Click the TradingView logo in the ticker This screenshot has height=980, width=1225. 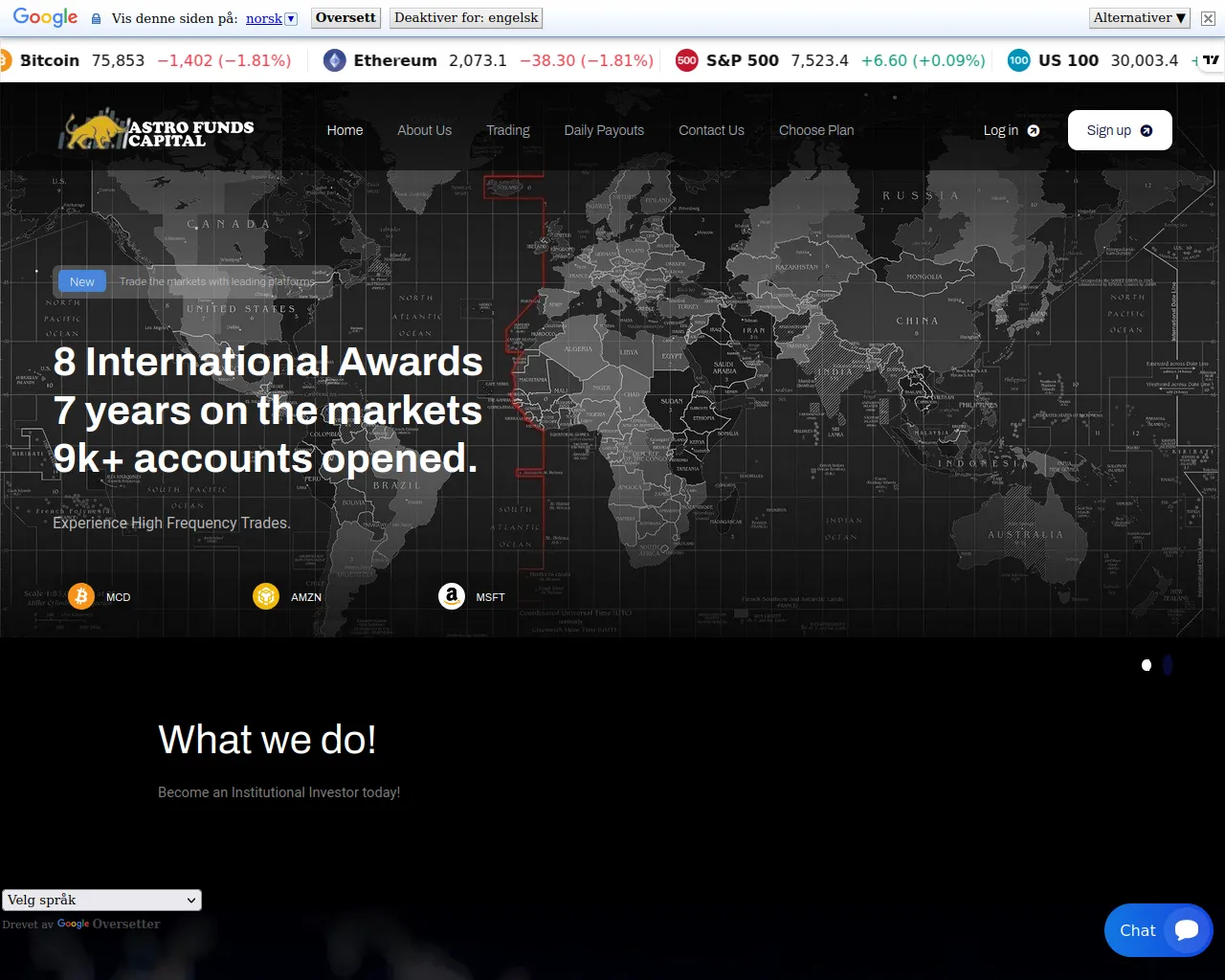[x=1212, y=59]
